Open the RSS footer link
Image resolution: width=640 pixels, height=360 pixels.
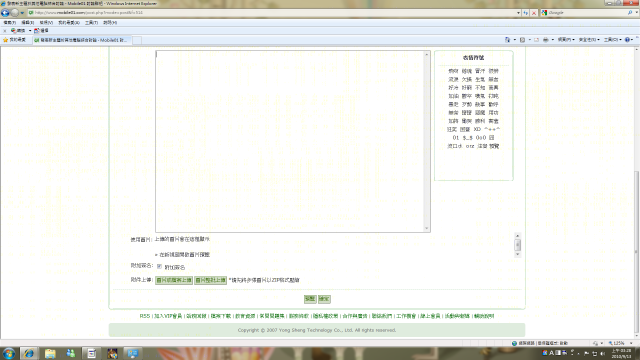(x=144, y=316)
